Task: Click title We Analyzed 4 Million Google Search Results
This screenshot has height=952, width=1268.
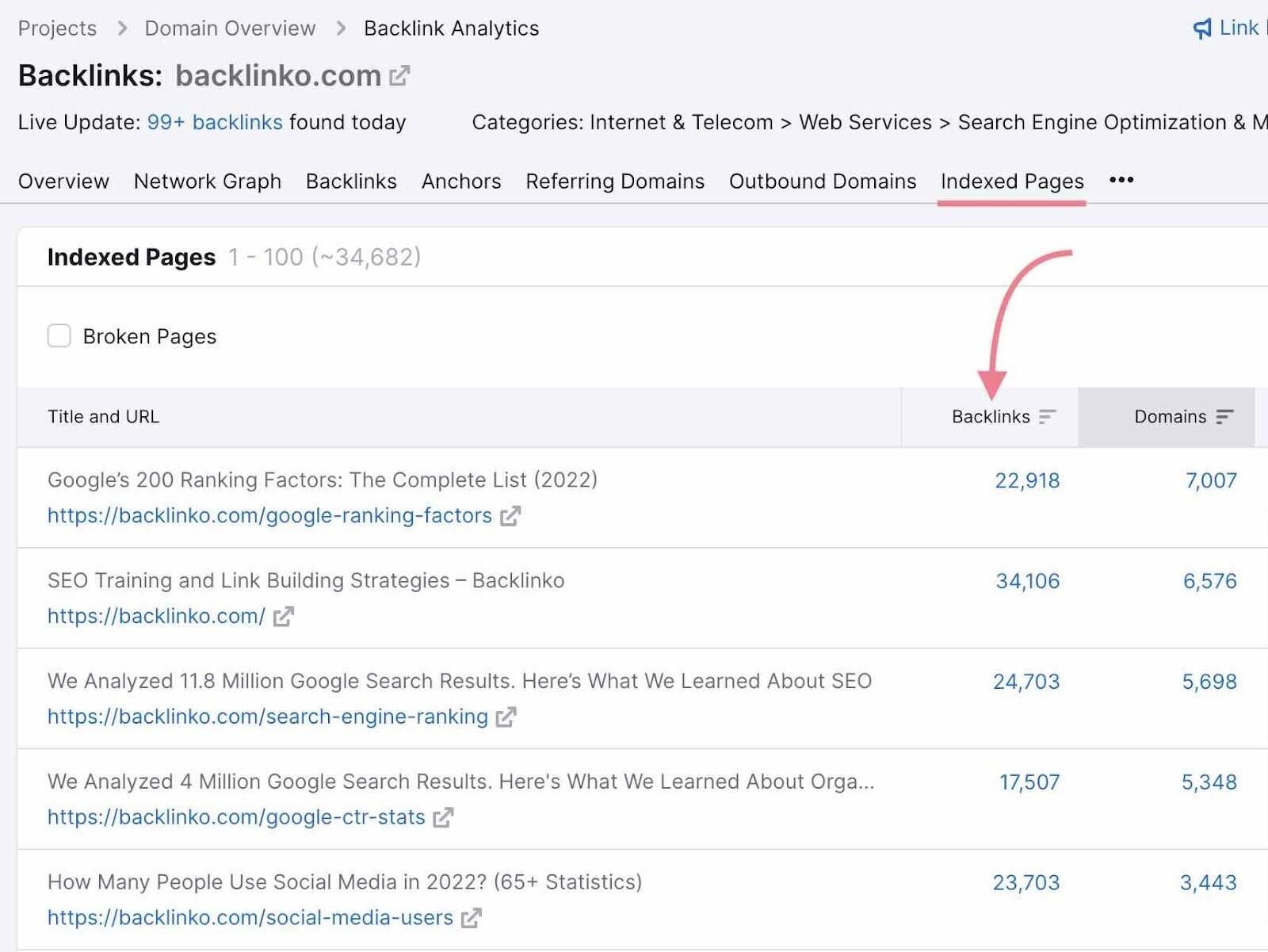Action: click(x=461, y=782)
